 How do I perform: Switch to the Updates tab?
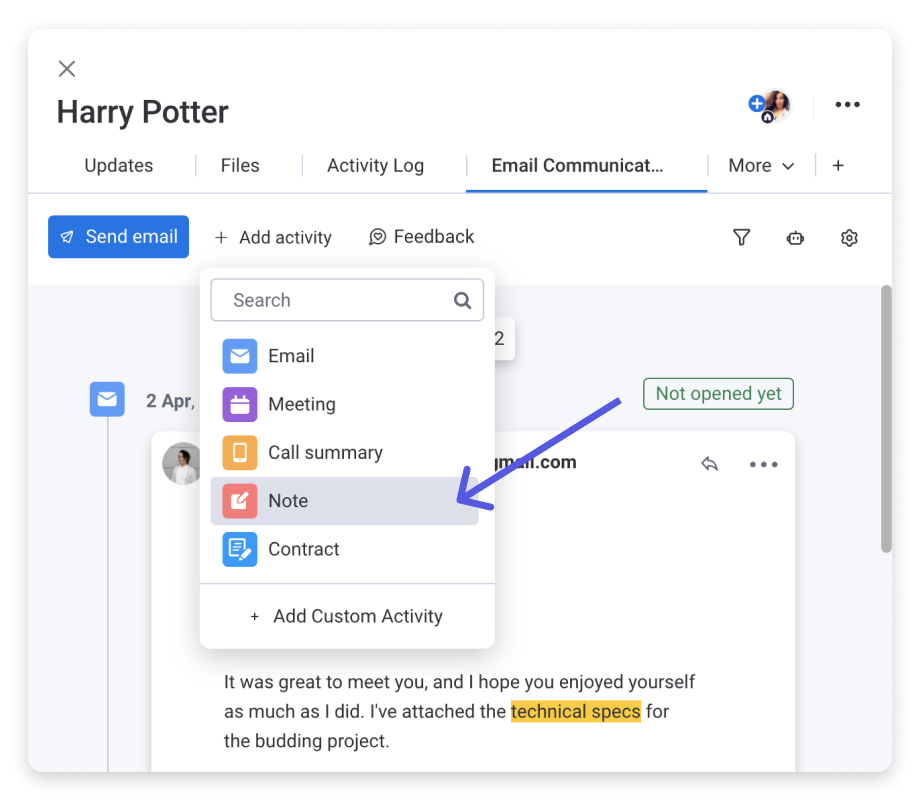(118, 165)
